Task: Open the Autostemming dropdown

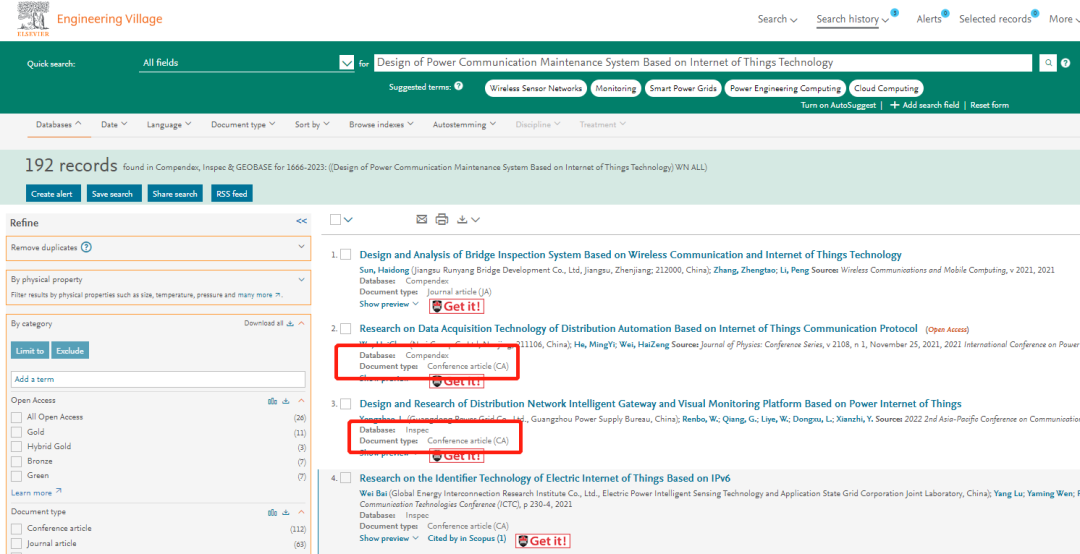Action: [x=464, y=125]
